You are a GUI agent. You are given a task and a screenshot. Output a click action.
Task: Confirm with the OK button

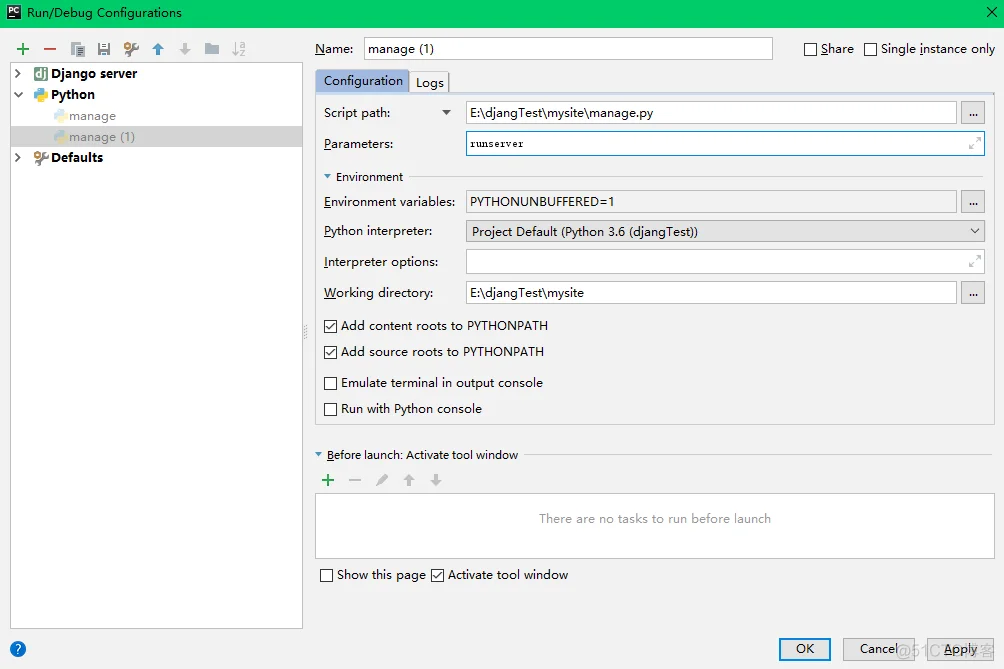pyautogui.click(x=805, y=649)
